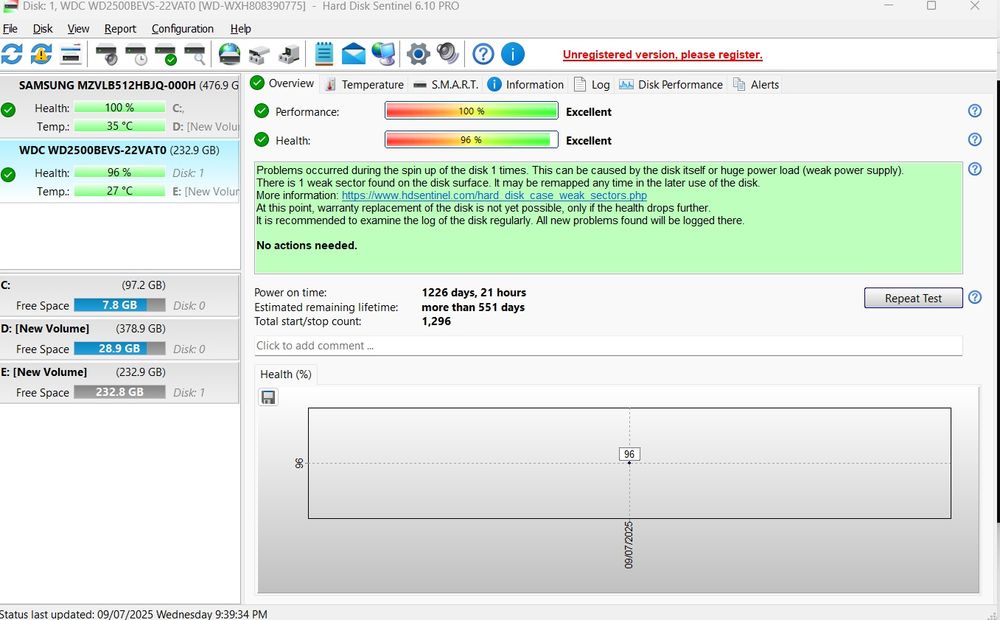Click help icon beside Performance bar
The width and height of the screenshot is (1000, 620).
pos(974,110)
